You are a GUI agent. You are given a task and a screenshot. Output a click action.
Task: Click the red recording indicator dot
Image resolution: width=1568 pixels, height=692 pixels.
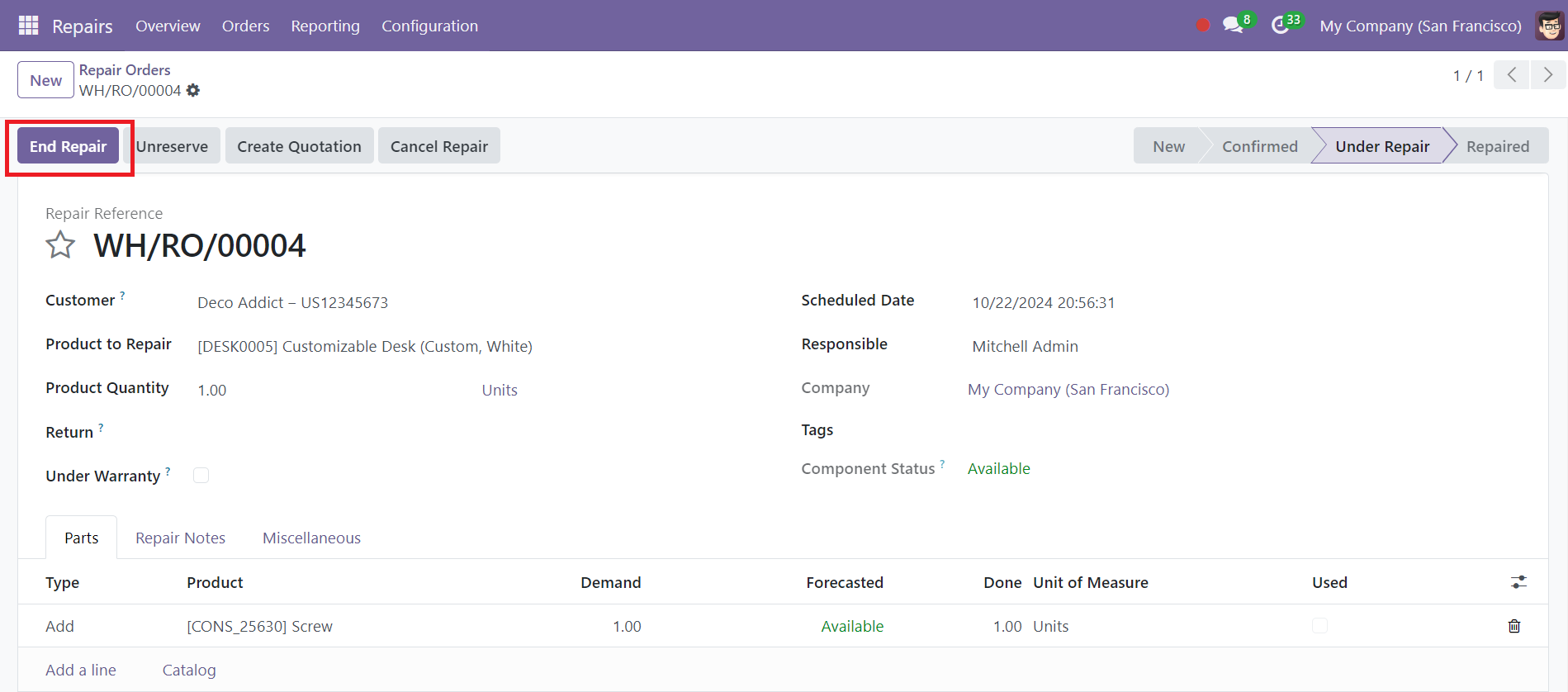(x=1203, y=25)
